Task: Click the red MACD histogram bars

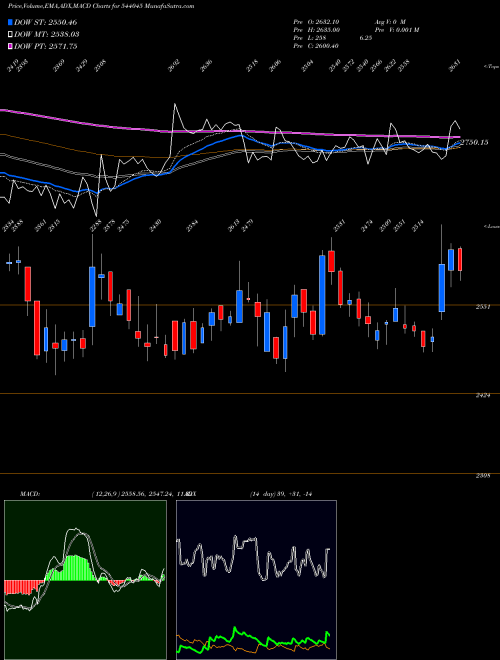Action: (x=23, y=587)
